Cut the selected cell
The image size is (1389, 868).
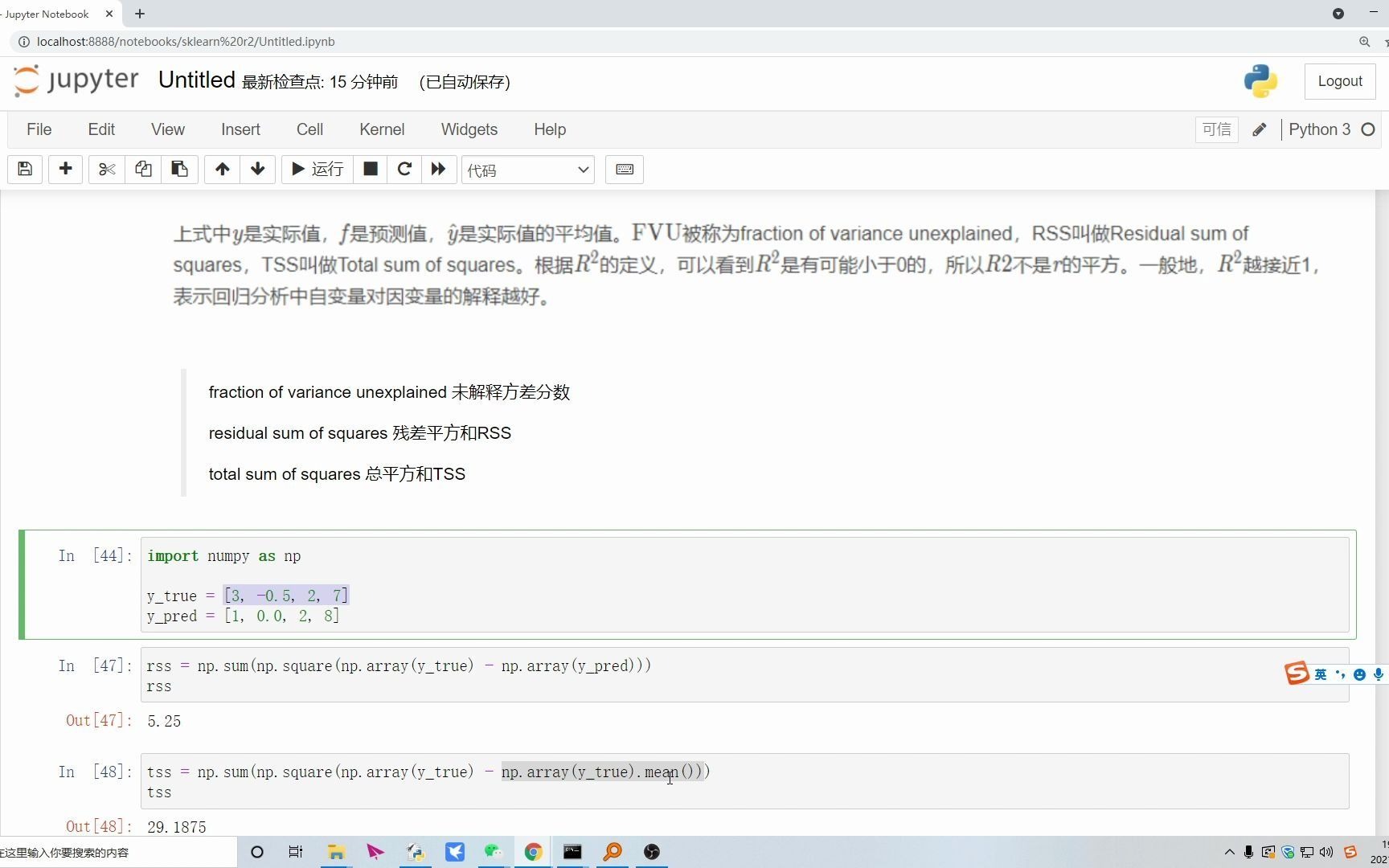[106, 169]
